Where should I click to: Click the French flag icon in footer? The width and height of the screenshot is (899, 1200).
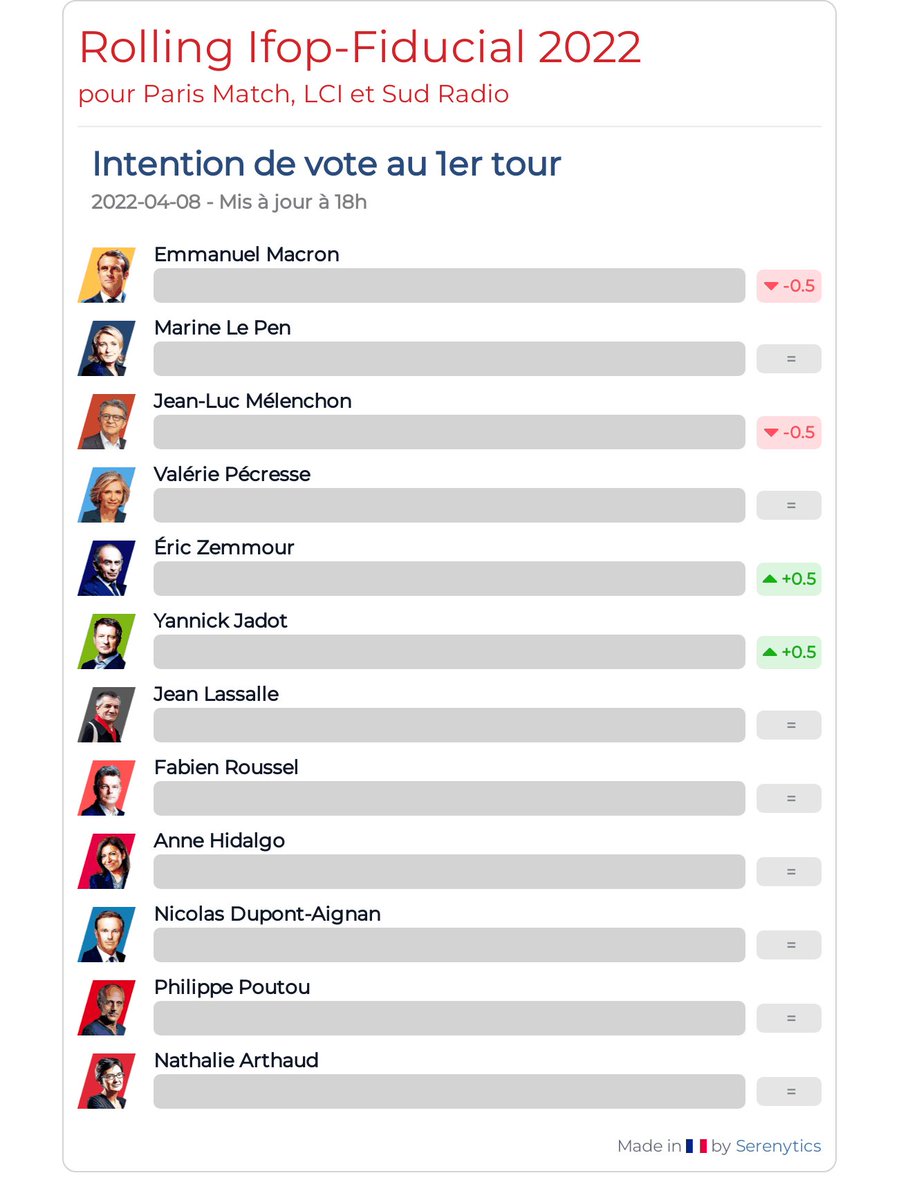[696, 1146]
